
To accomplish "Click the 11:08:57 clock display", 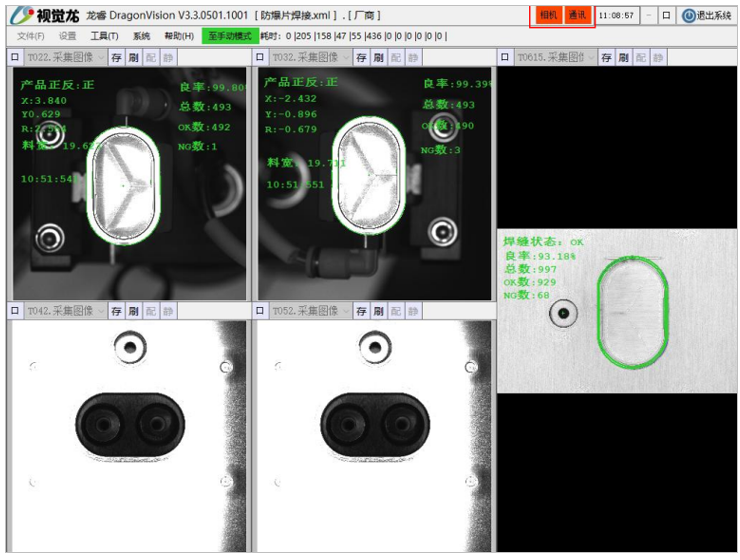I will click(x=616, y=16).
